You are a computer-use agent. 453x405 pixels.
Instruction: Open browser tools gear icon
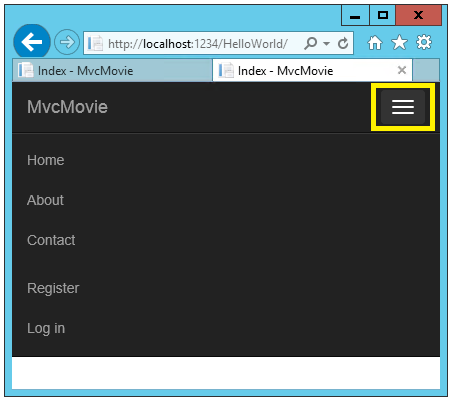(424, 42)
